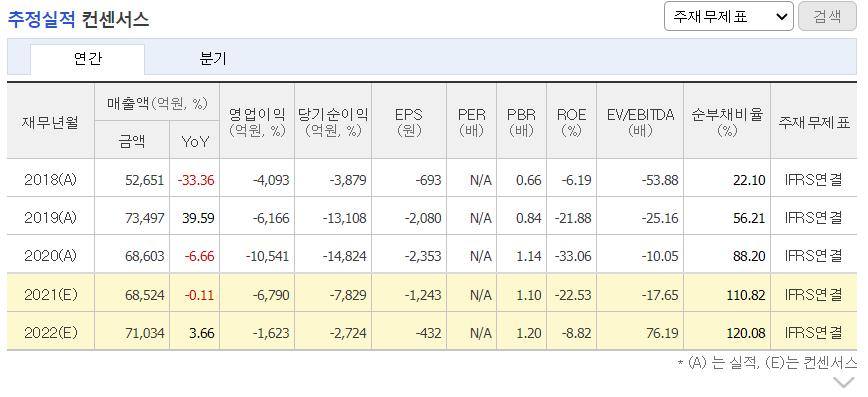Click operating profit value -4,093
Viewport: 868px width, 397px height.
click(x=271, y=181)
